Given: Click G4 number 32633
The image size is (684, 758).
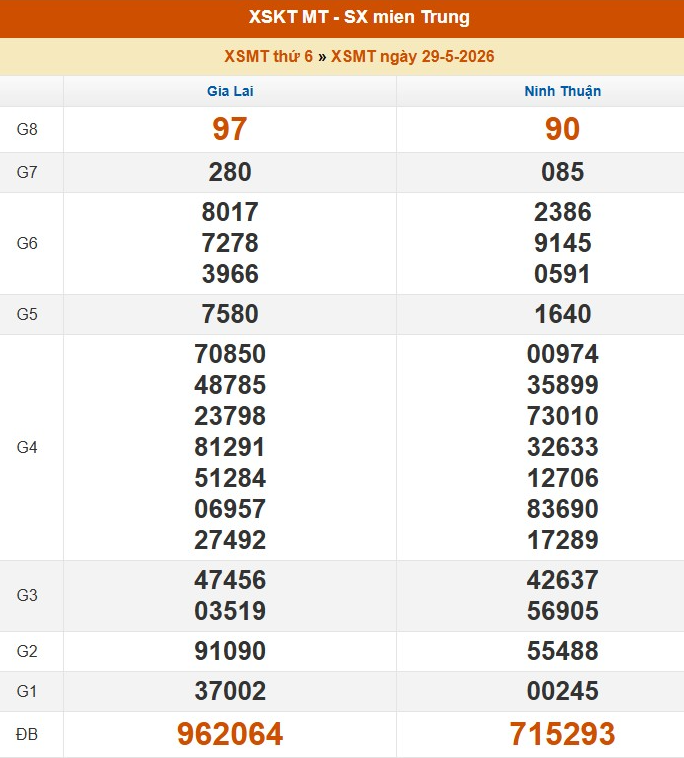Looking at the screenshot, I should (563, 447).
